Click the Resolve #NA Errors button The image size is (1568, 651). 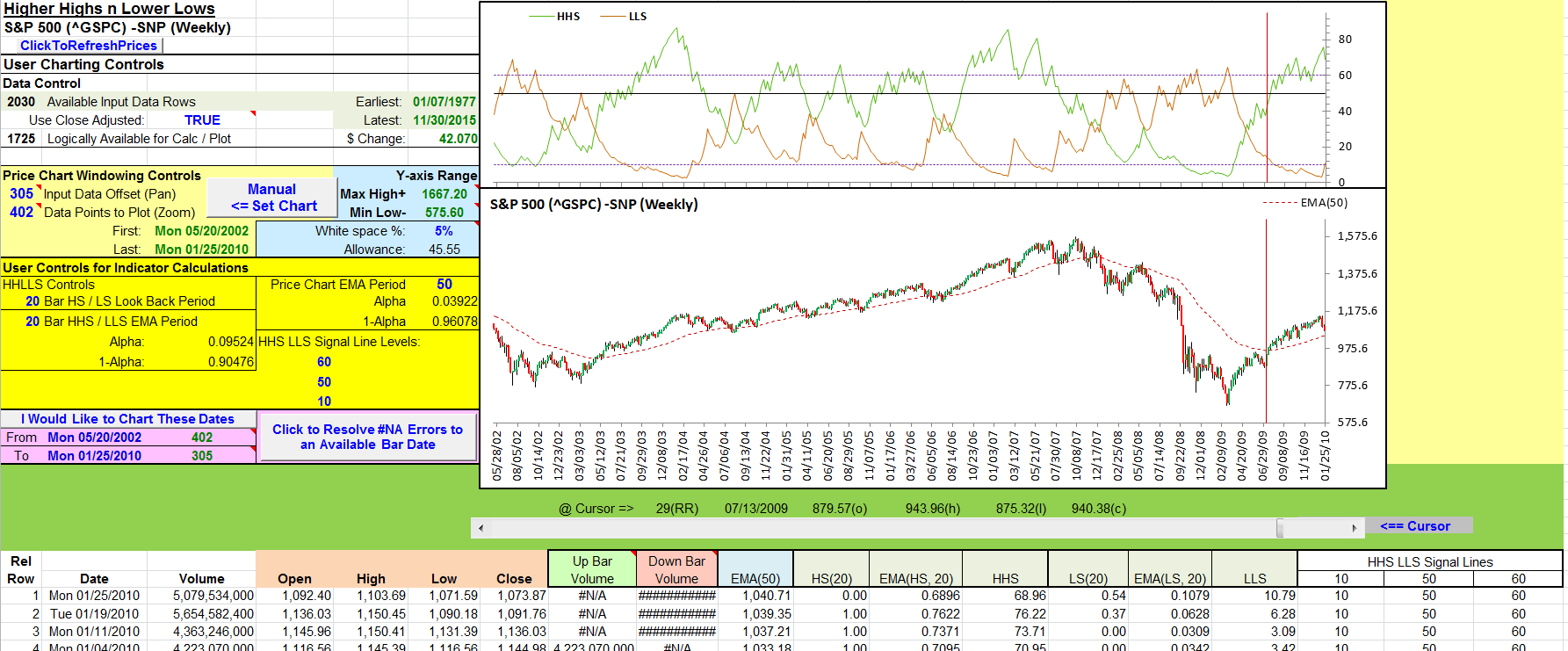click(367, 437)
